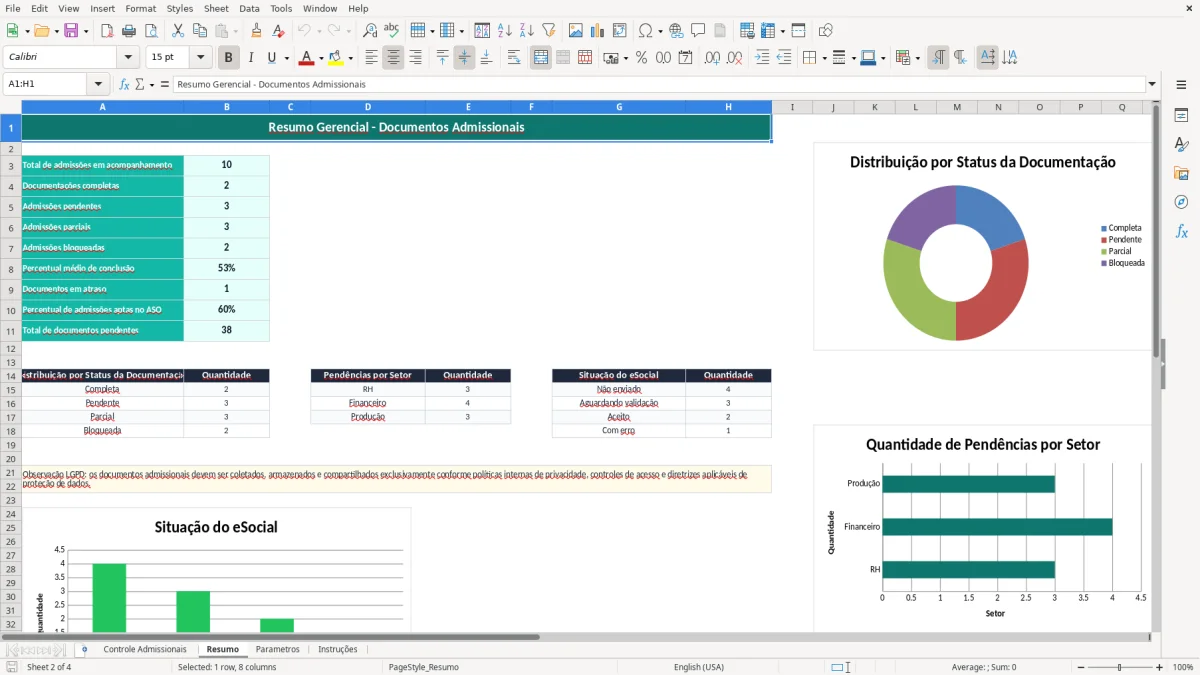This screenshot has height=675, width=1200.
Task: Sort descending
Action: click(527, 31)
